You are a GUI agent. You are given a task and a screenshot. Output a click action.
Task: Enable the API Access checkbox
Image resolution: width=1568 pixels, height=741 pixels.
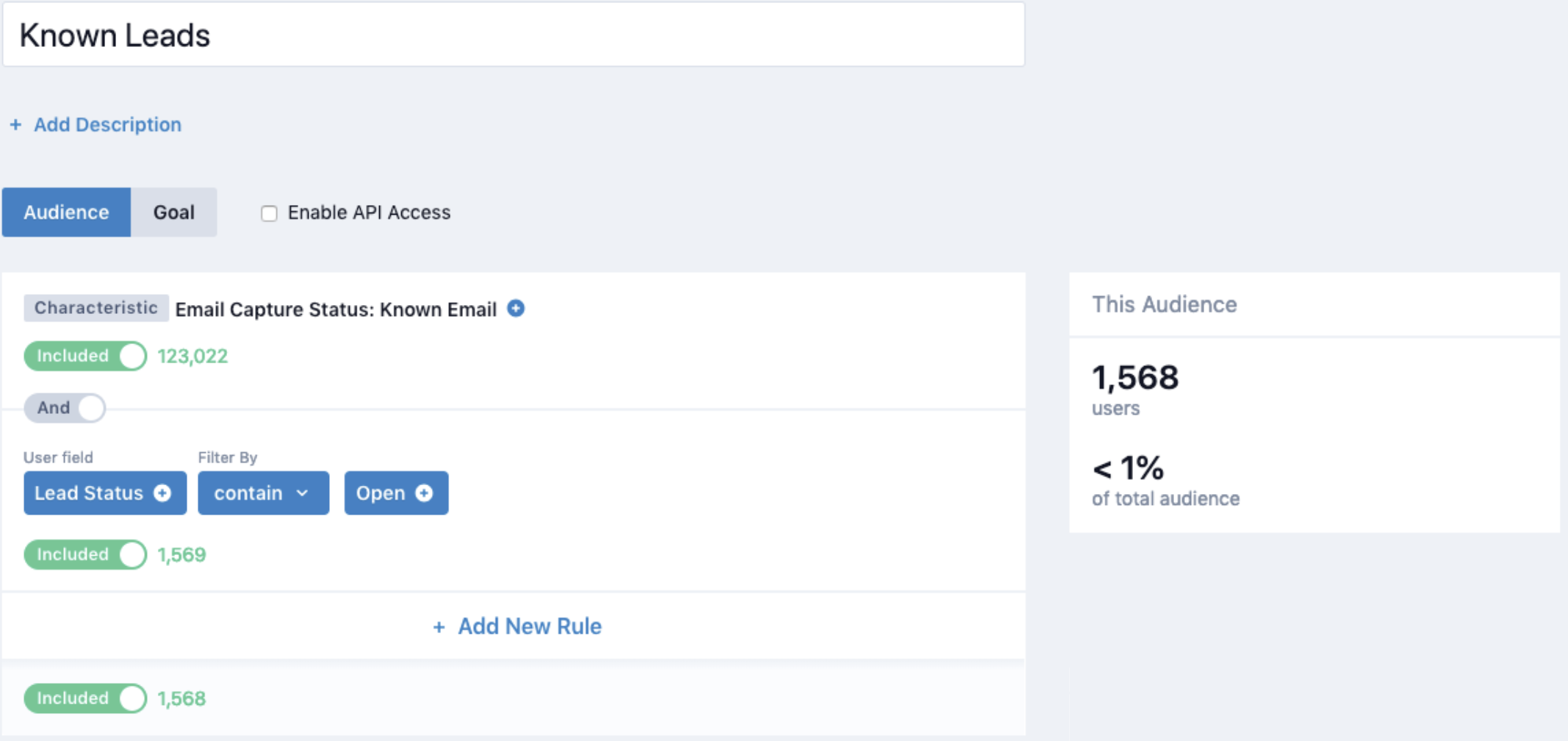[x=270, y=213]
